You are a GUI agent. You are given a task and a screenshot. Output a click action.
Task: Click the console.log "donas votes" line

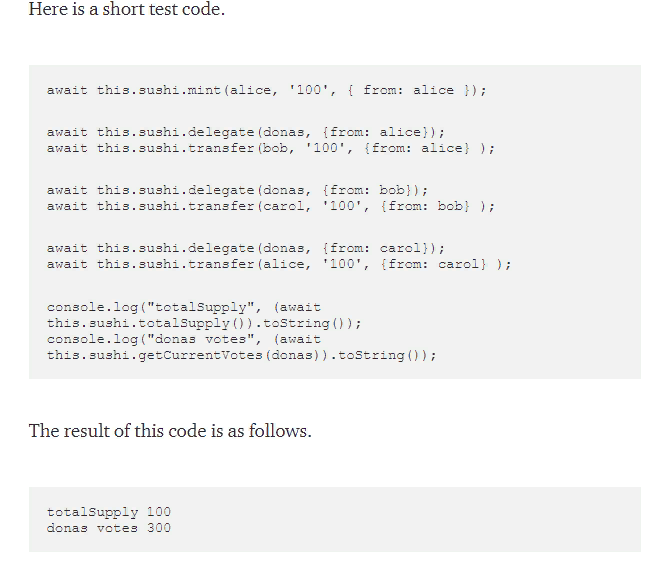184,339
